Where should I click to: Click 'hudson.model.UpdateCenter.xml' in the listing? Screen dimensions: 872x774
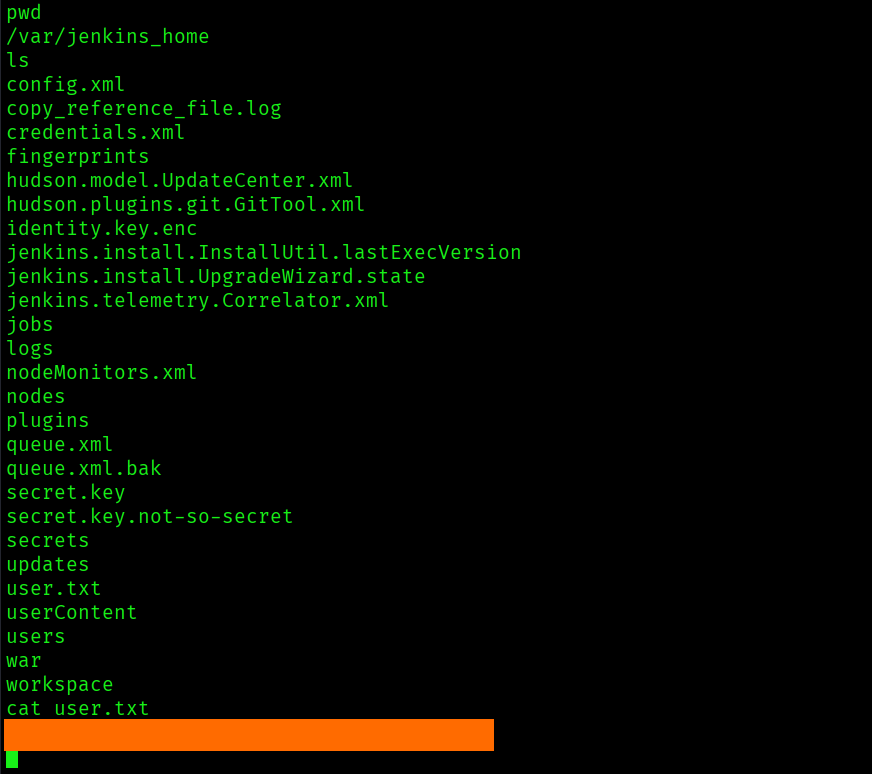coord(180,181)
